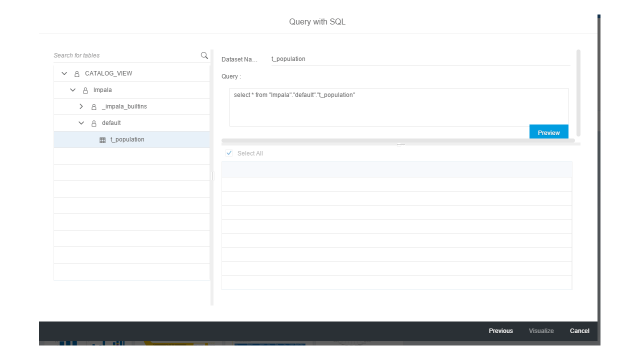Image resolution: width=640 pixels, height=360 pixels.
Task: Click the lock icon beside default
Action: pos(94,123)
